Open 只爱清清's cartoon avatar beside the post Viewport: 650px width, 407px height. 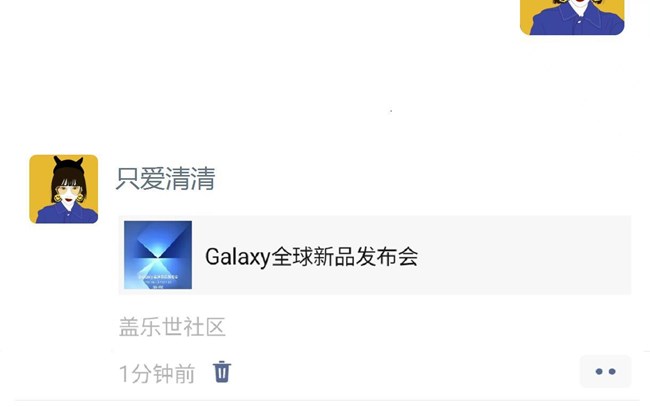[64, 189]
